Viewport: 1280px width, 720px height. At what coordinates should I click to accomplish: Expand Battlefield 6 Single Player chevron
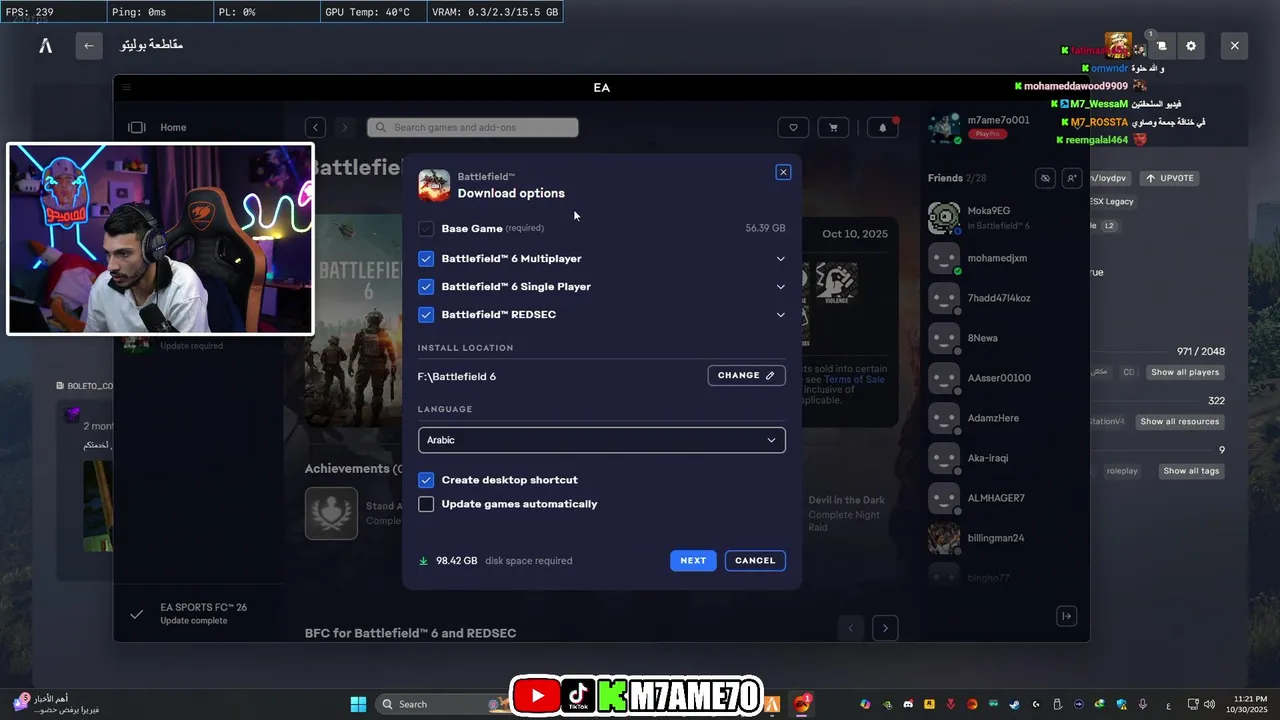780,287
